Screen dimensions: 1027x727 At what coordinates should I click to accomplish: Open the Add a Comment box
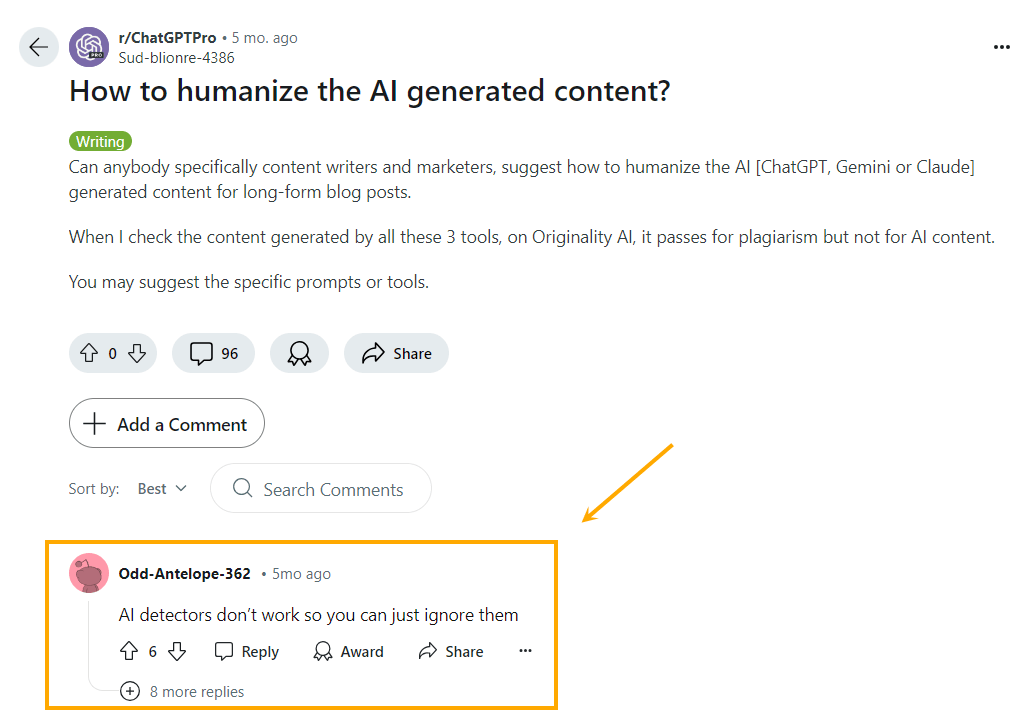(166, 423)
